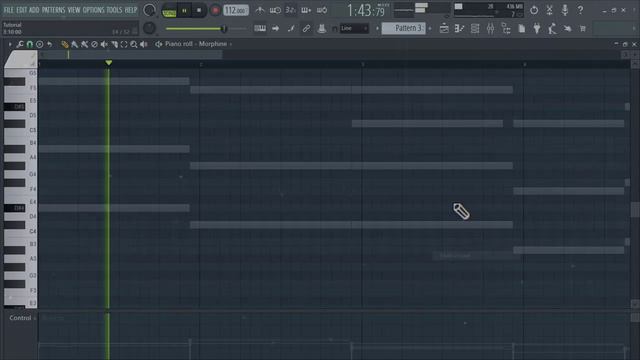Pause playback with the pause button

[184, 11]
